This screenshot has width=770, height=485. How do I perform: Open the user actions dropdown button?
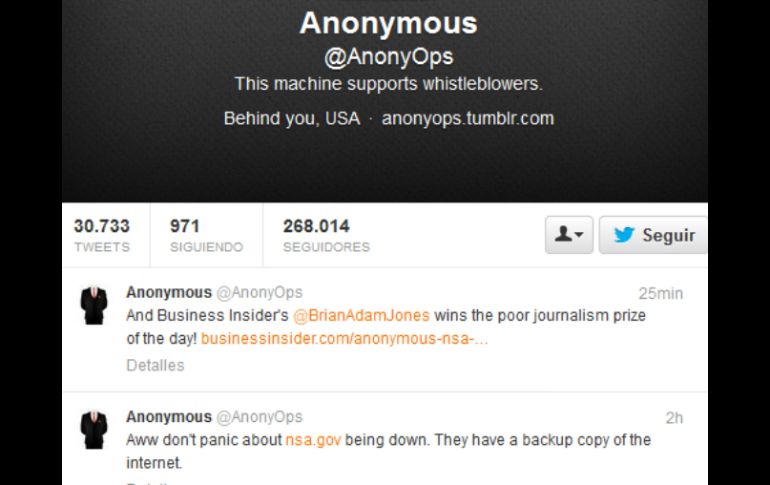click(x=569, y=235)
